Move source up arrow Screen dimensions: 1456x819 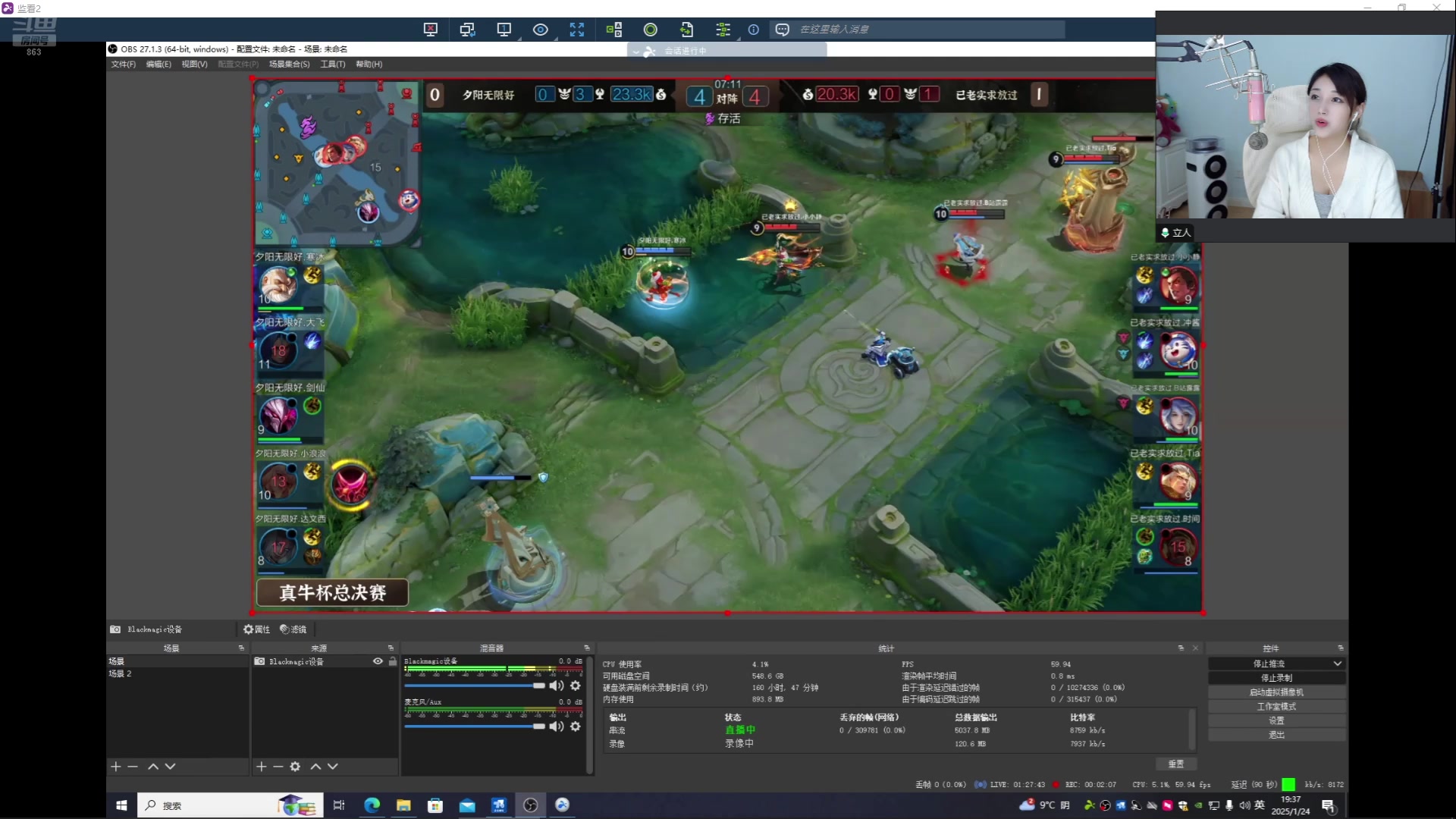point(315,767)
